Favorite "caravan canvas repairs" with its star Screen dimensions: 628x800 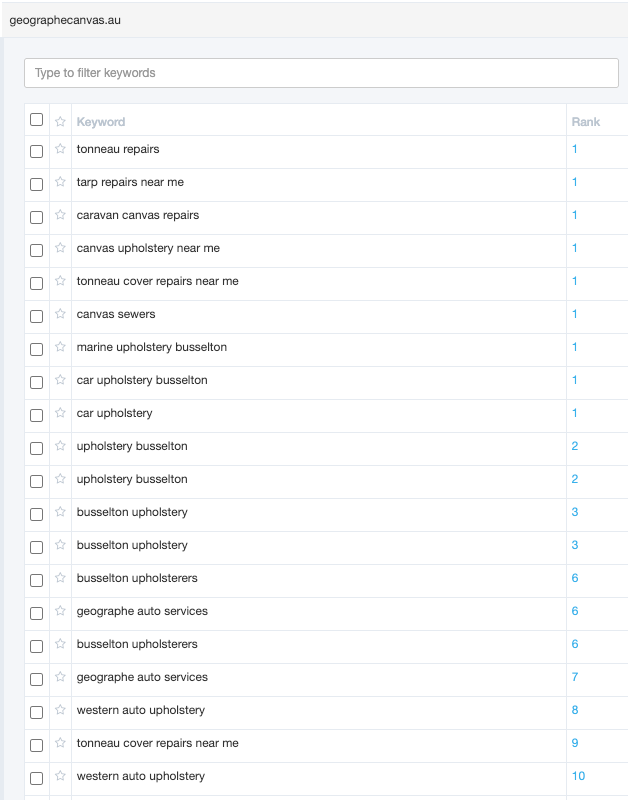pos(59,215)
